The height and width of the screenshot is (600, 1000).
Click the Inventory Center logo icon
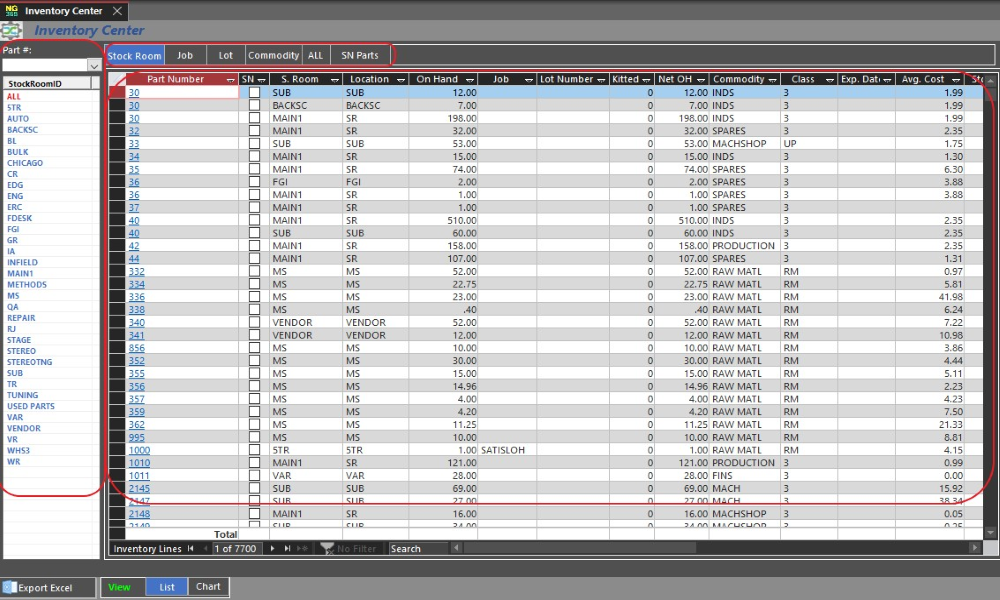click(x=12, y=30)
